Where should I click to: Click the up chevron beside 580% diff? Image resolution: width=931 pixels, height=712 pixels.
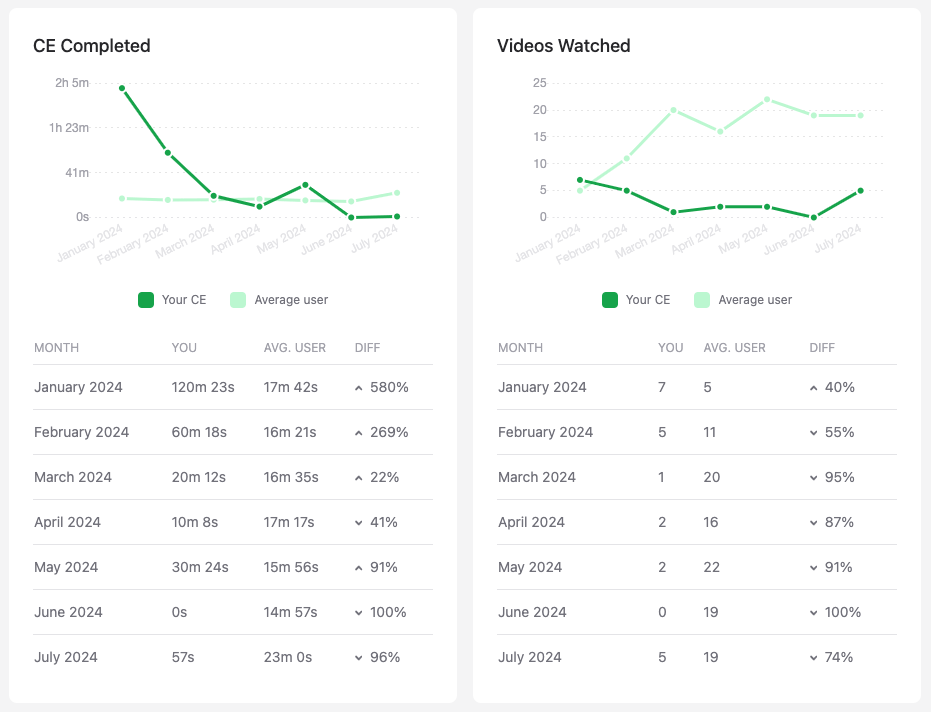coord(359,388)
